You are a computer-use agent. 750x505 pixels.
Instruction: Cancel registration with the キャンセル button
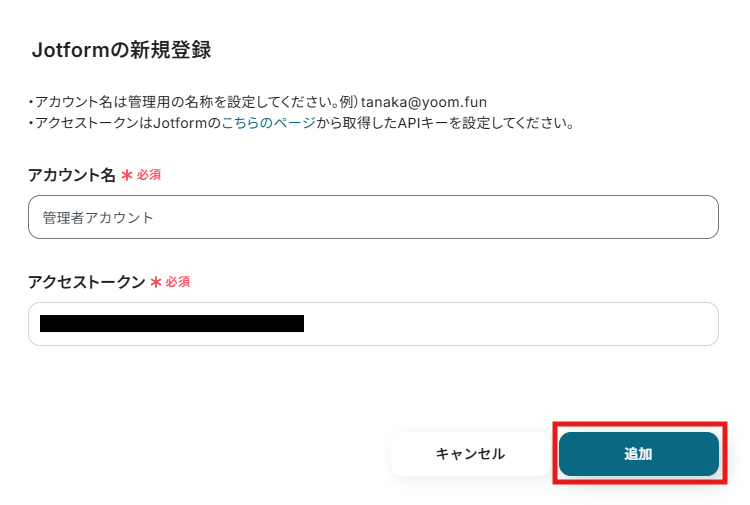click(x=470, y=454)
